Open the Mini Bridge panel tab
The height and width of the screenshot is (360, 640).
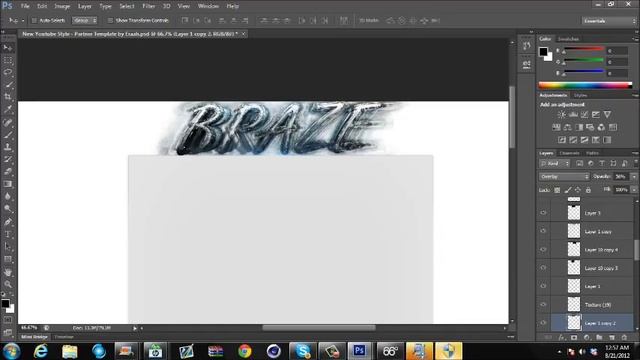point(34,337)
